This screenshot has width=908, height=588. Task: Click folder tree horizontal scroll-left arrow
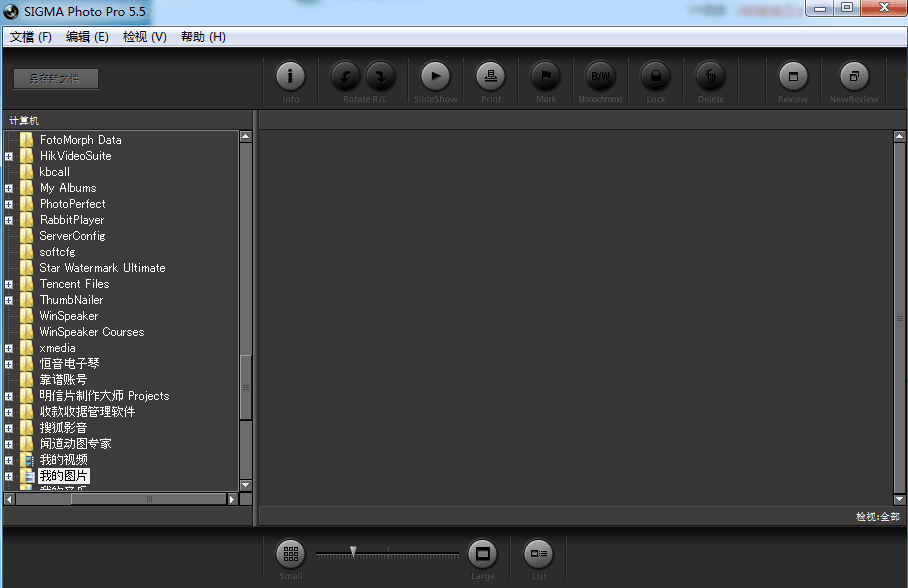9,499
